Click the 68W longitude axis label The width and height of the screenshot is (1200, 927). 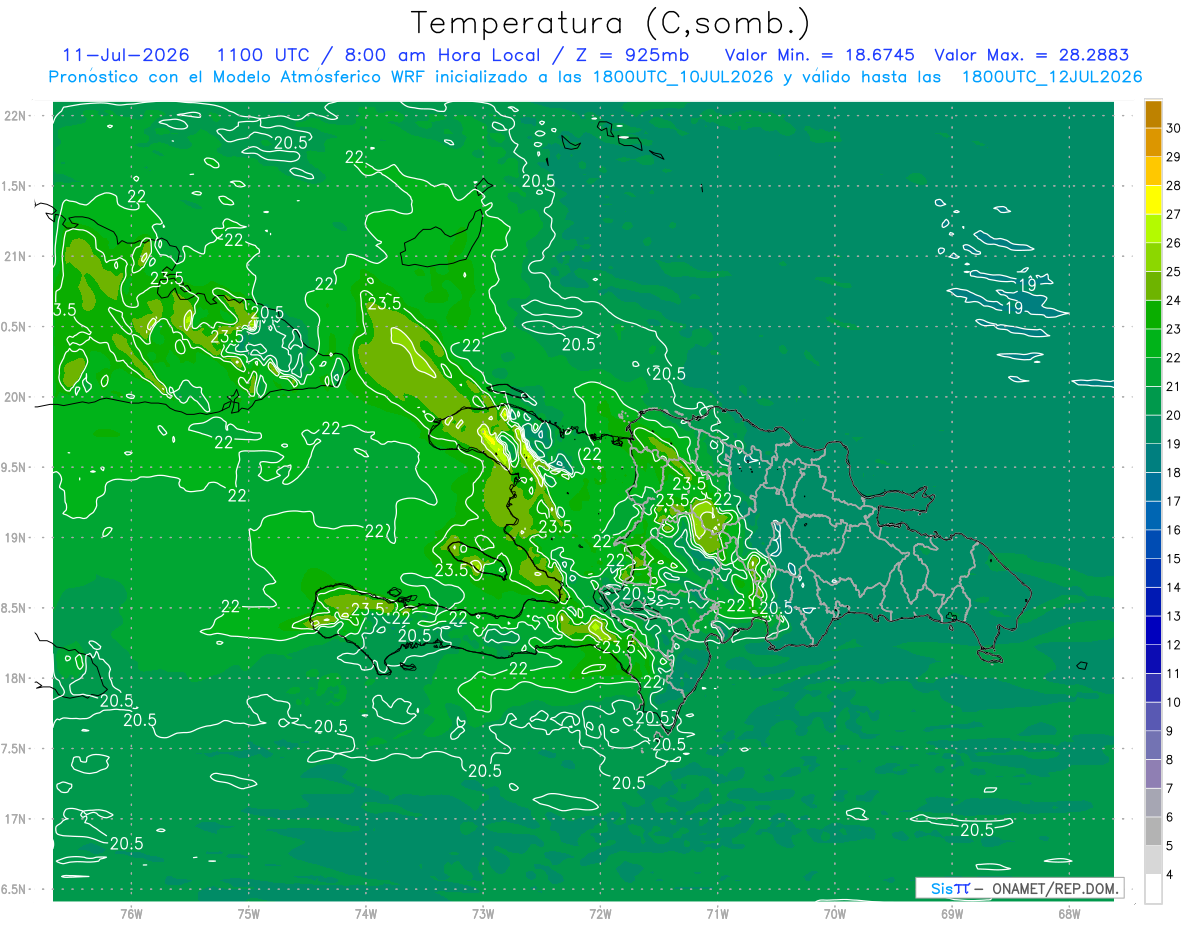1069,912
